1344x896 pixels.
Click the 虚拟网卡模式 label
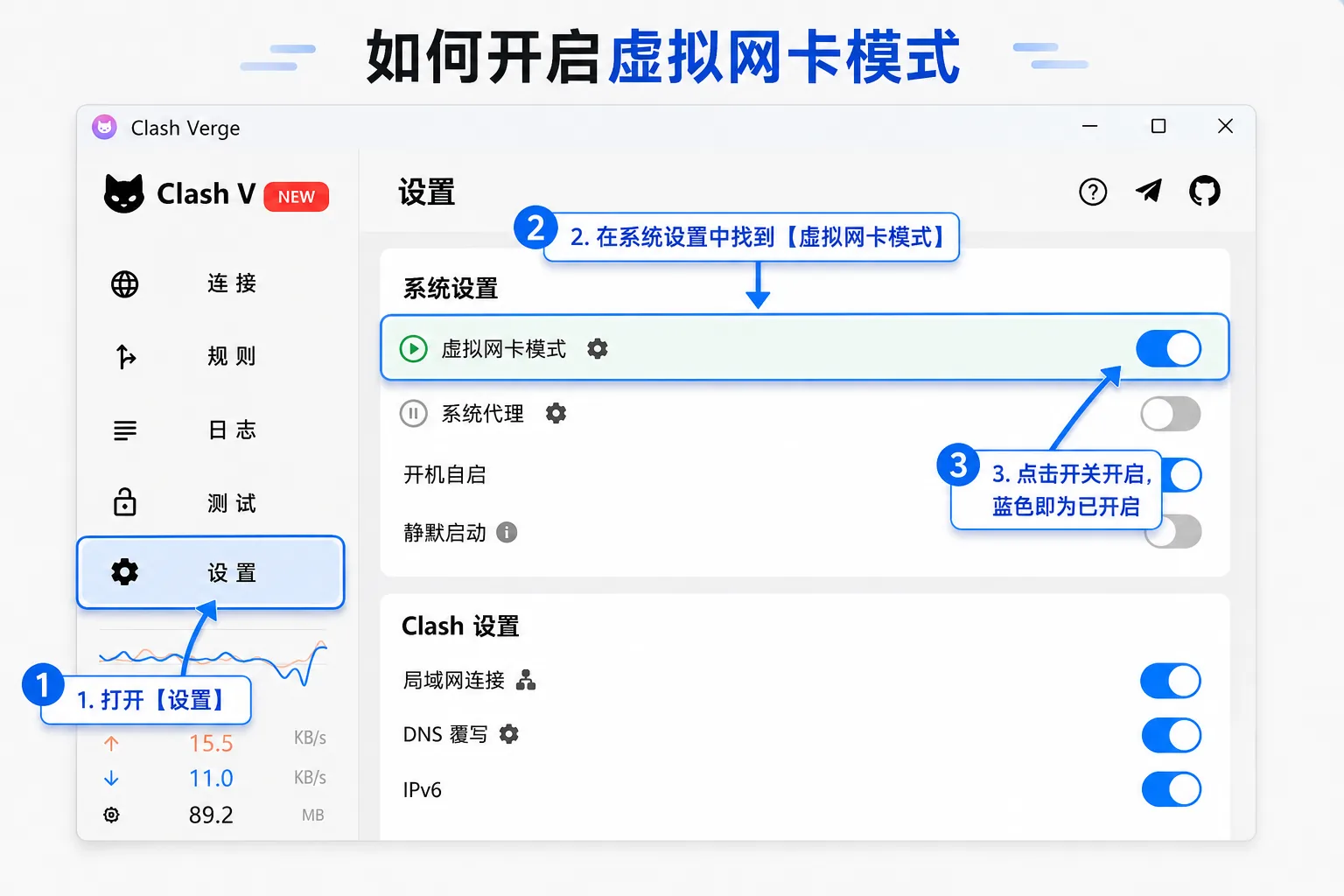pyautogui.click(x=503, y=349)
